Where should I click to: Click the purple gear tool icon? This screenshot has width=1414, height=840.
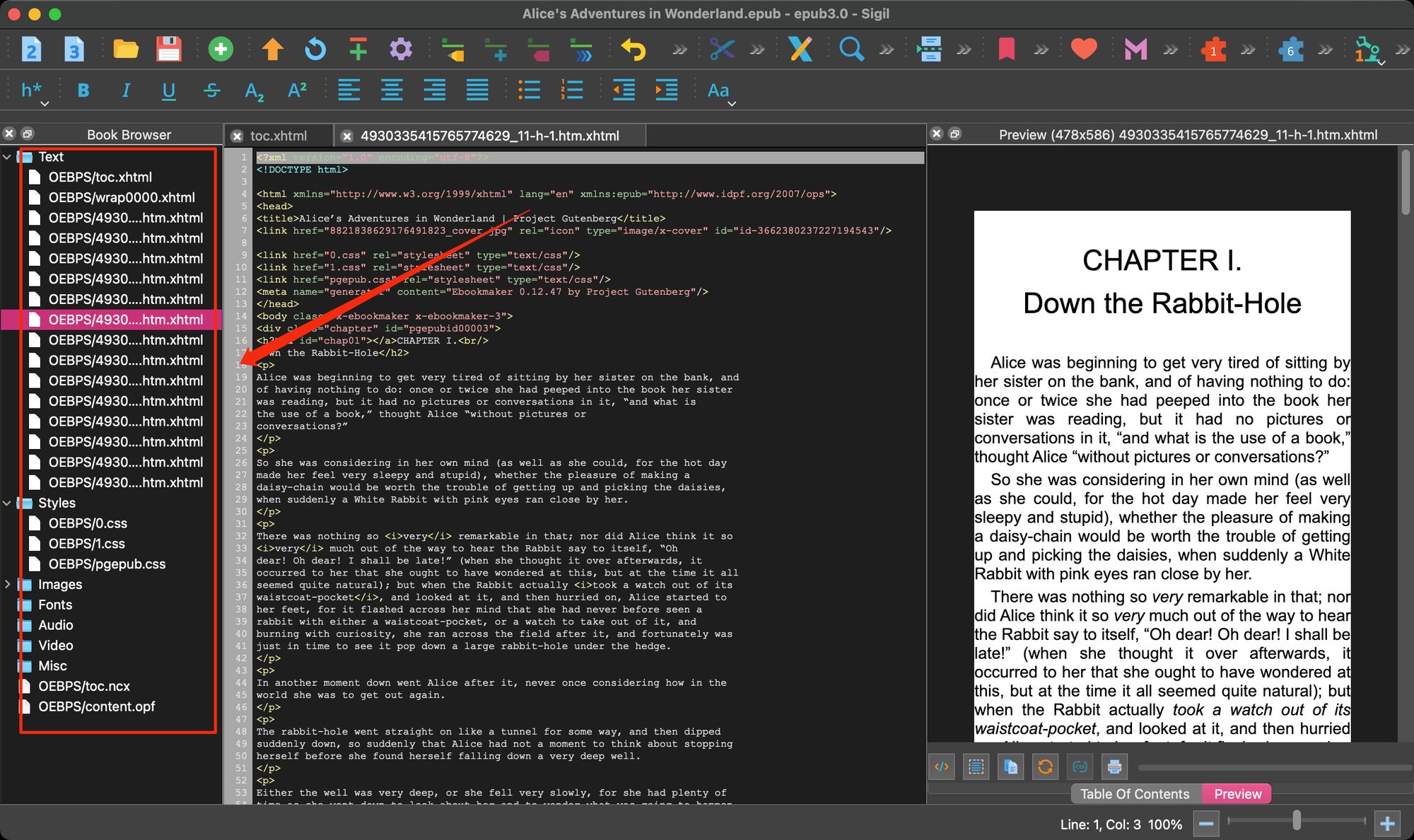(x=401, y=49)
